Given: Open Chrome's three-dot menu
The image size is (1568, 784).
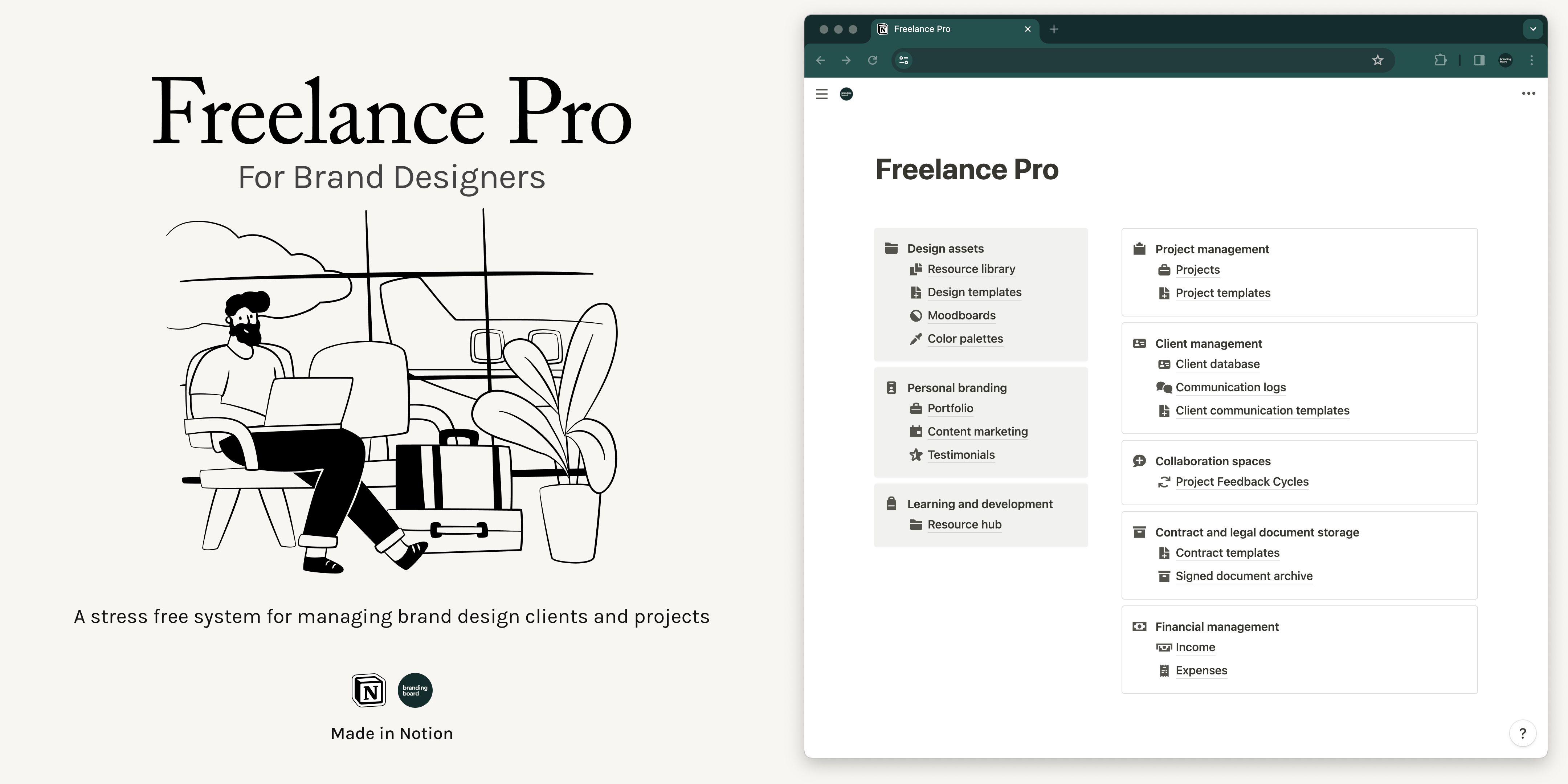Looking at the screenshot, I should pyautogui.click(x=1532, y=60).
